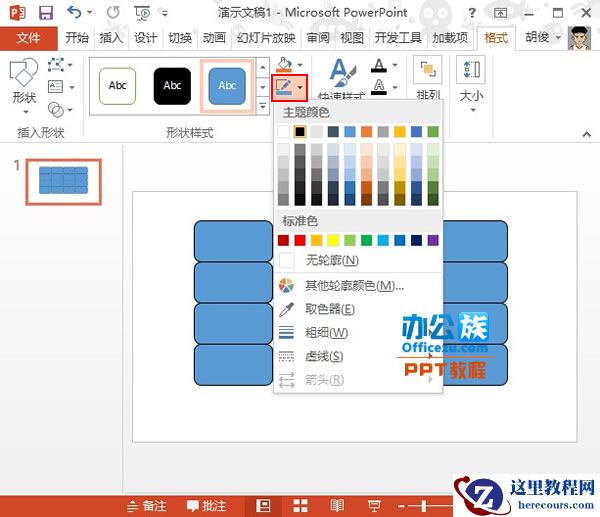Open the 文件 File tab
Image resolution: width=600 pixels, height=517 pixels.
tap(28, 38)
